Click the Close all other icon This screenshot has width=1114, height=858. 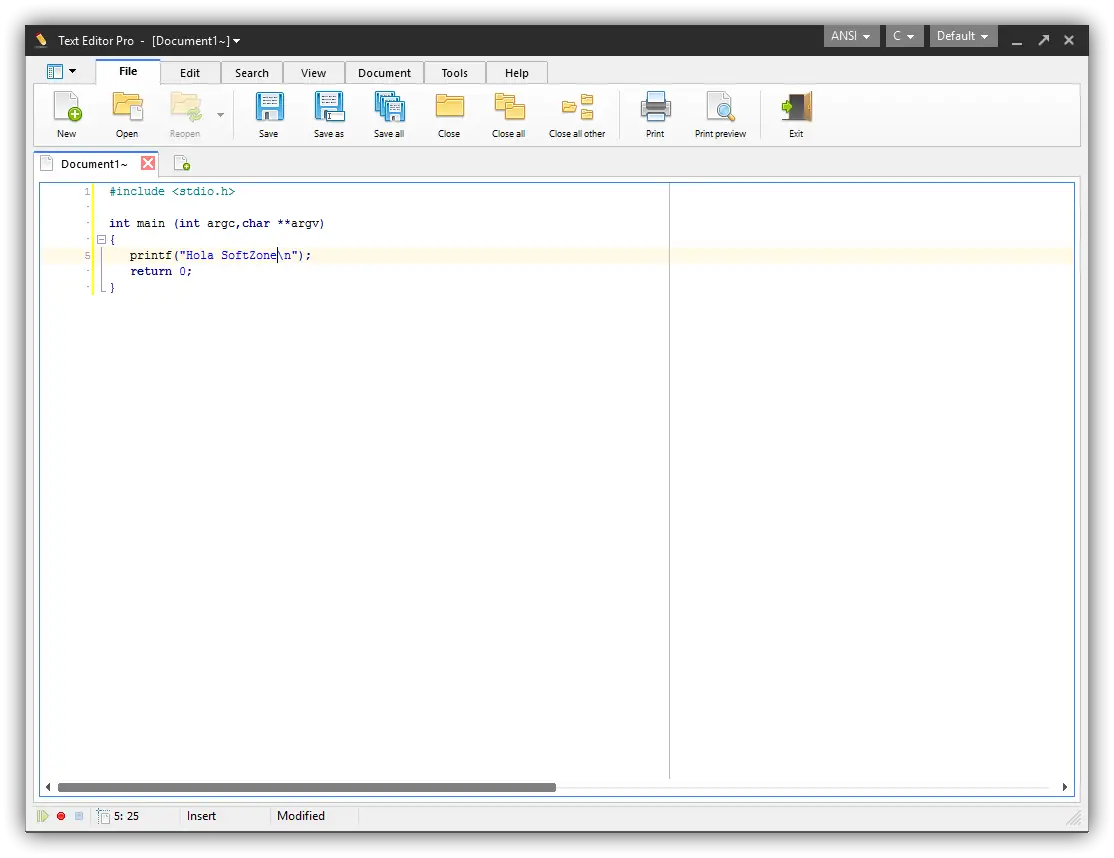tap(577, 107)
